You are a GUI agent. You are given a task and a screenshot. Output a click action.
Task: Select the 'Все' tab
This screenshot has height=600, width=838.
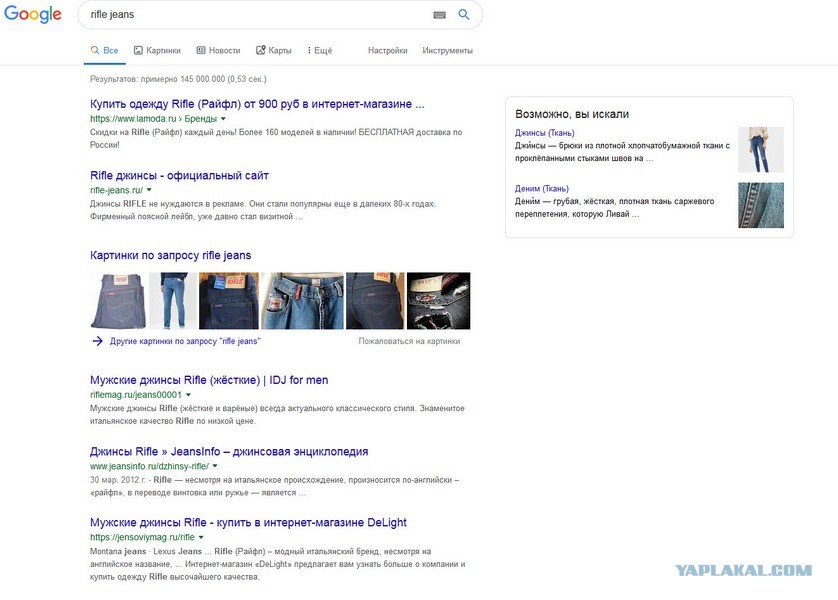(x=105, y=50)
